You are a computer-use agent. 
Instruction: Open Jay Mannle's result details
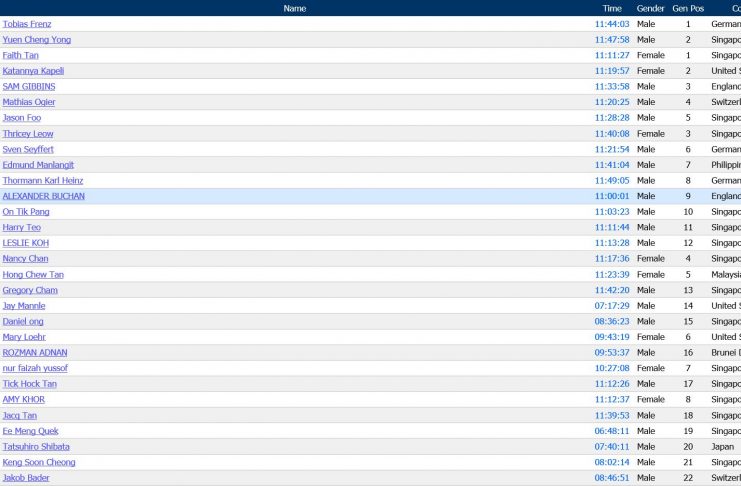click(24, 306)
